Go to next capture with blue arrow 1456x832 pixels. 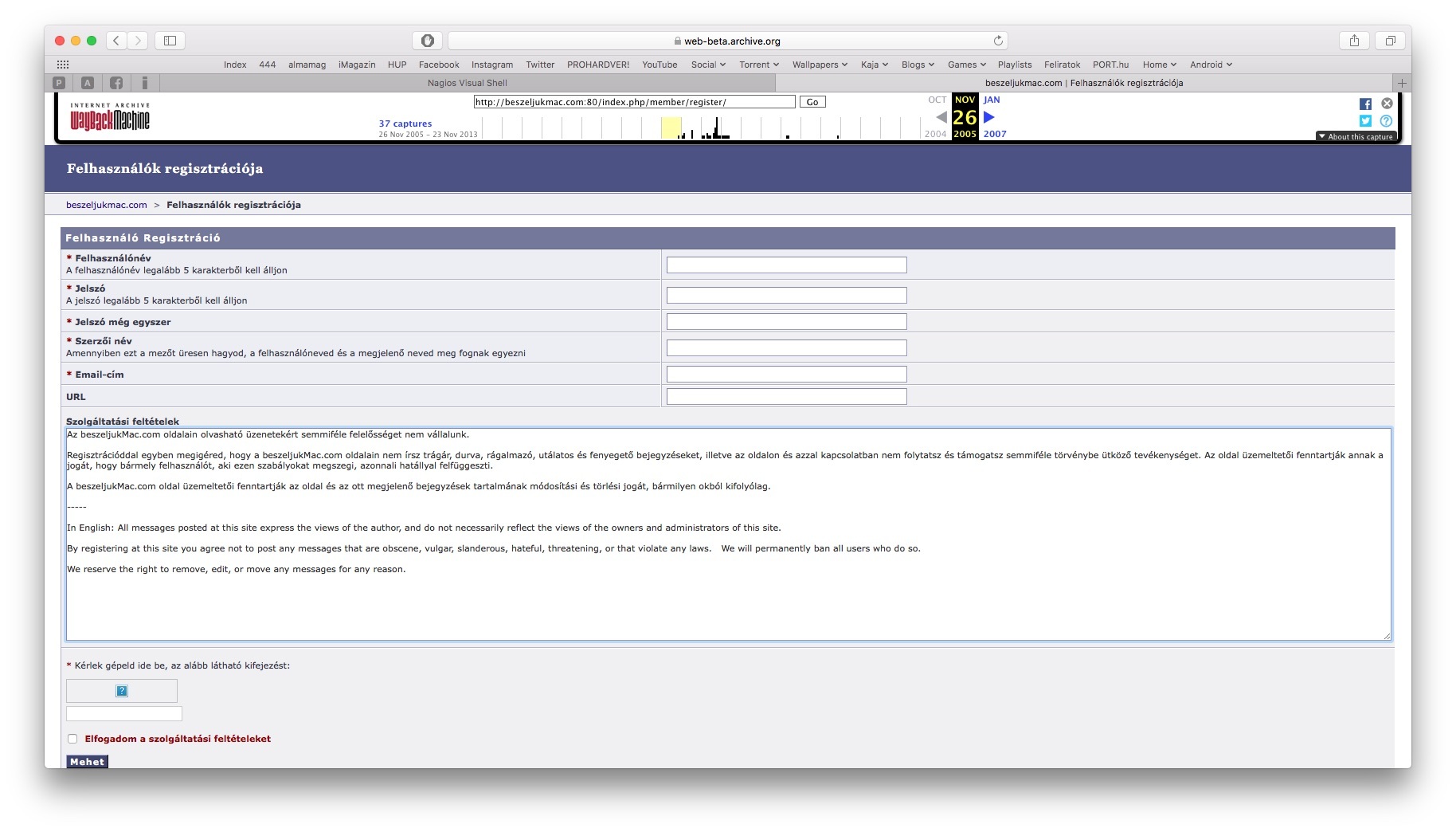(x=989, y=117)
